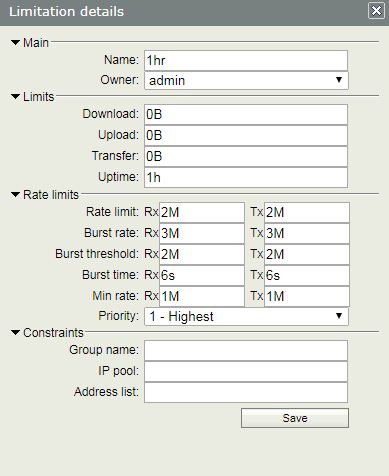Image resolution: width=389 pixels, height=476 pixels.
Task: Focus the Group name field
Action: point(246,350)
